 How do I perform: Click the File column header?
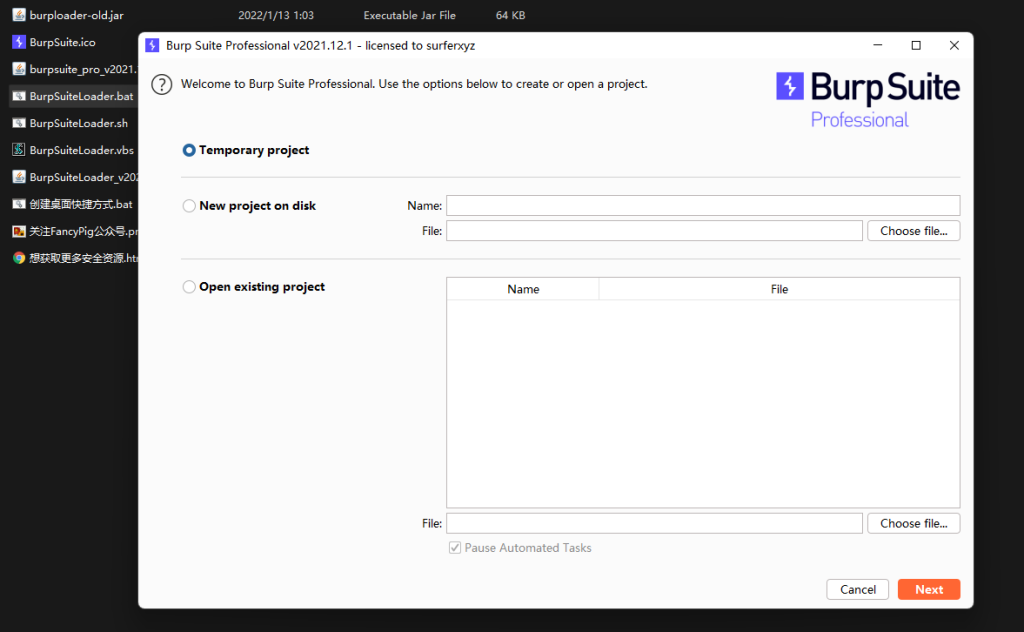coord(779,289)
